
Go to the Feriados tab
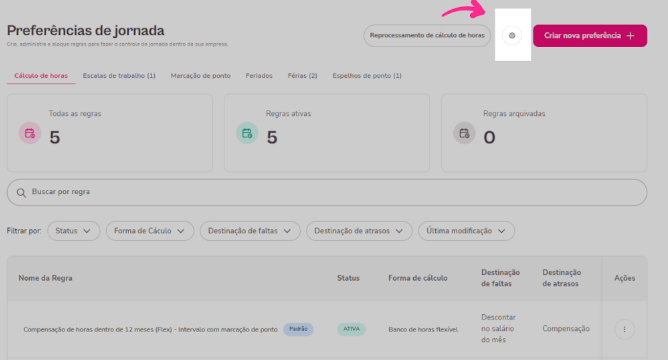(259, 76)
